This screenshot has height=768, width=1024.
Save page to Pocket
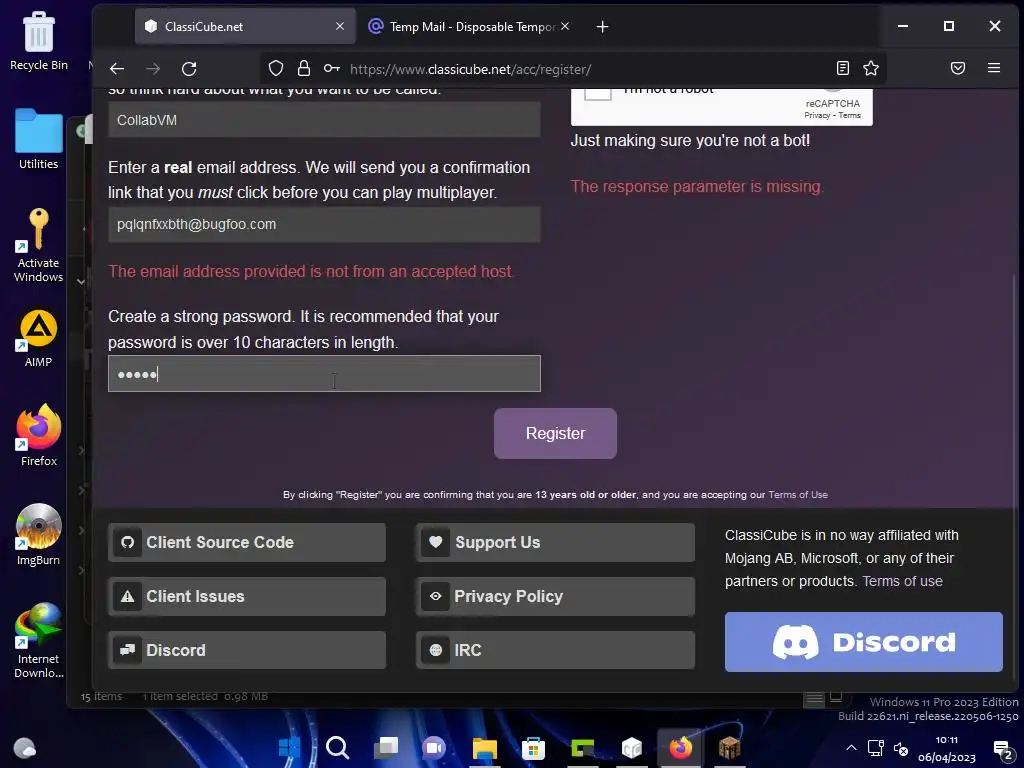point(957,68)
